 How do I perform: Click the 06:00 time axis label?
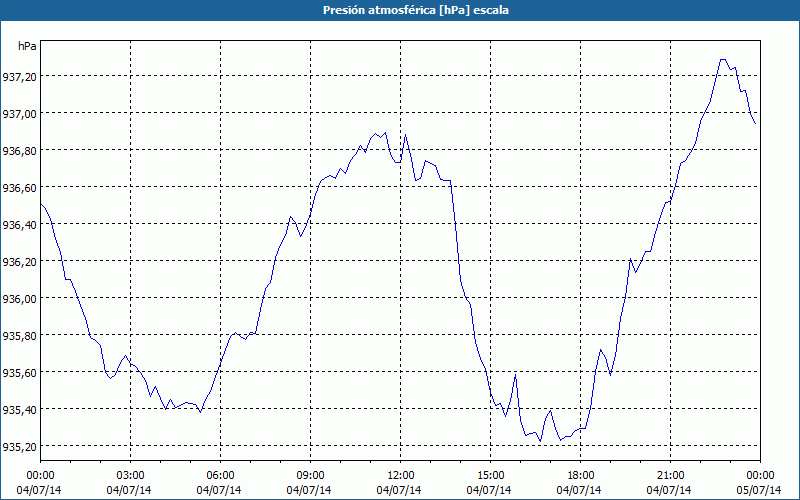point(220,475)
